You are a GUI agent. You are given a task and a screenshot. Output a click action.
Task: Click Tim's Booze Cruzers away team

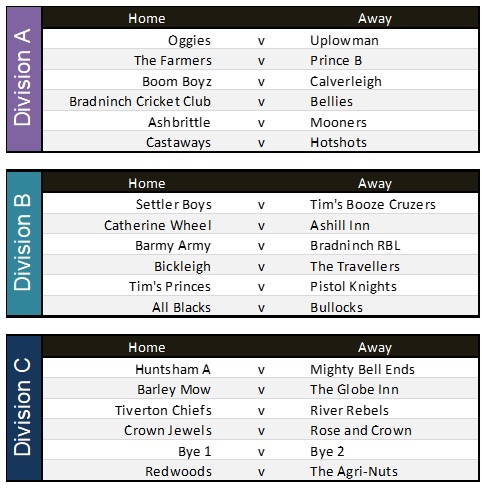point(373,205)
